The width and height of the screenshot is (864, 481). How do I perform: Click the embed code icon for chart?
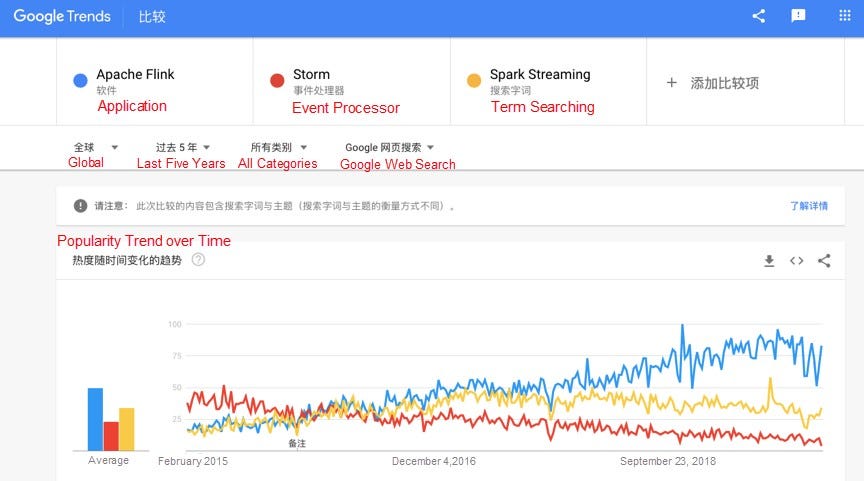[x=797, y=261]
